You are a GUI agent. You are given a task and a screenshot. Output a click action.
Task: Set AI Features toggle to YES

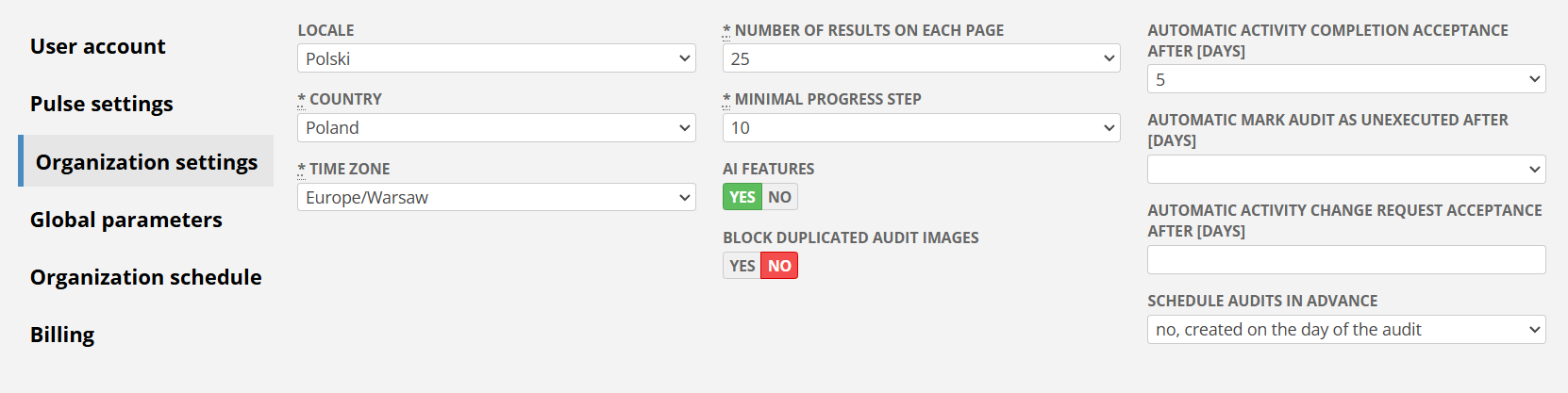coord(742,197)
